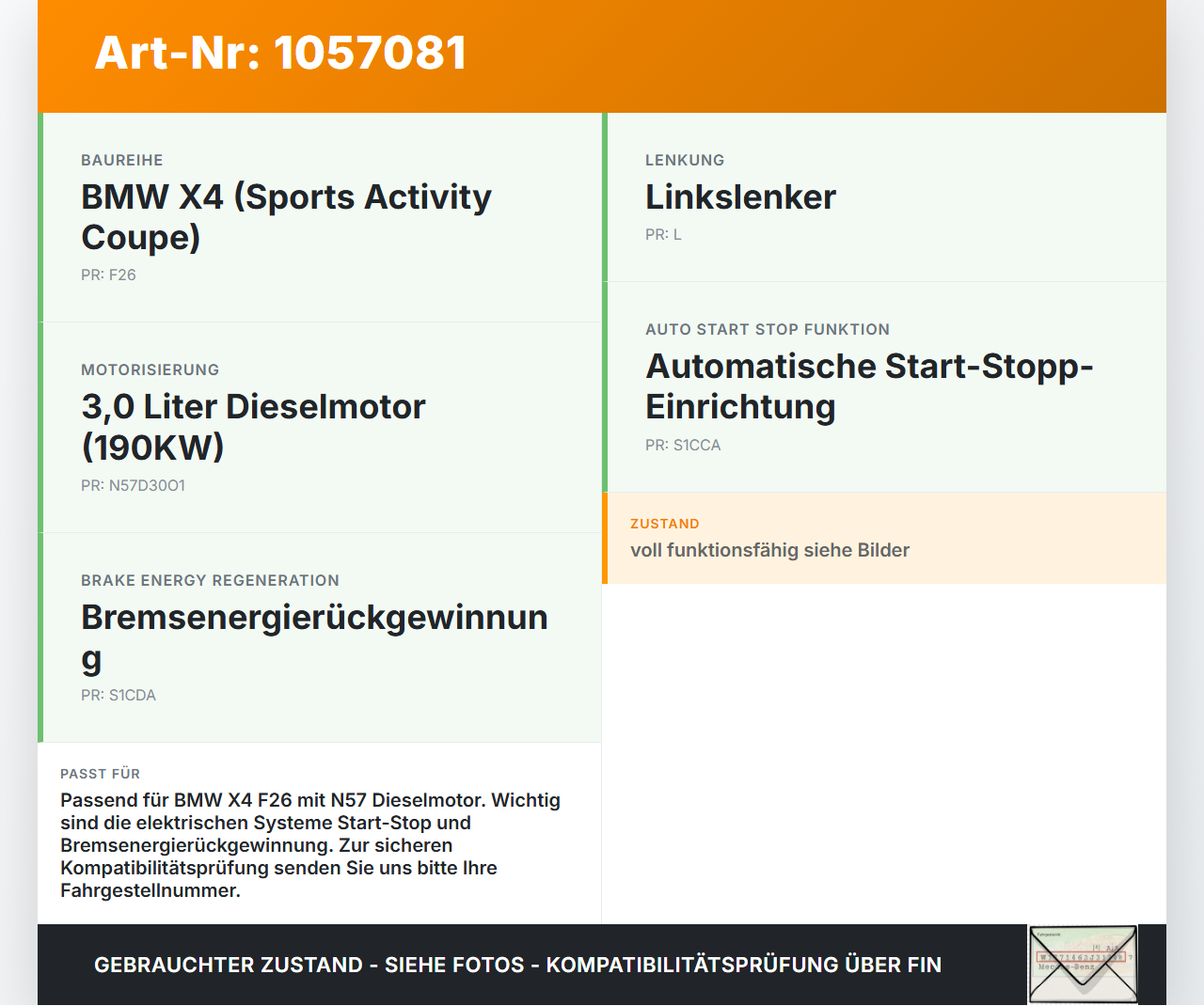Click BMW X4 (Sports Activity Coupe) title

[286, 217]
